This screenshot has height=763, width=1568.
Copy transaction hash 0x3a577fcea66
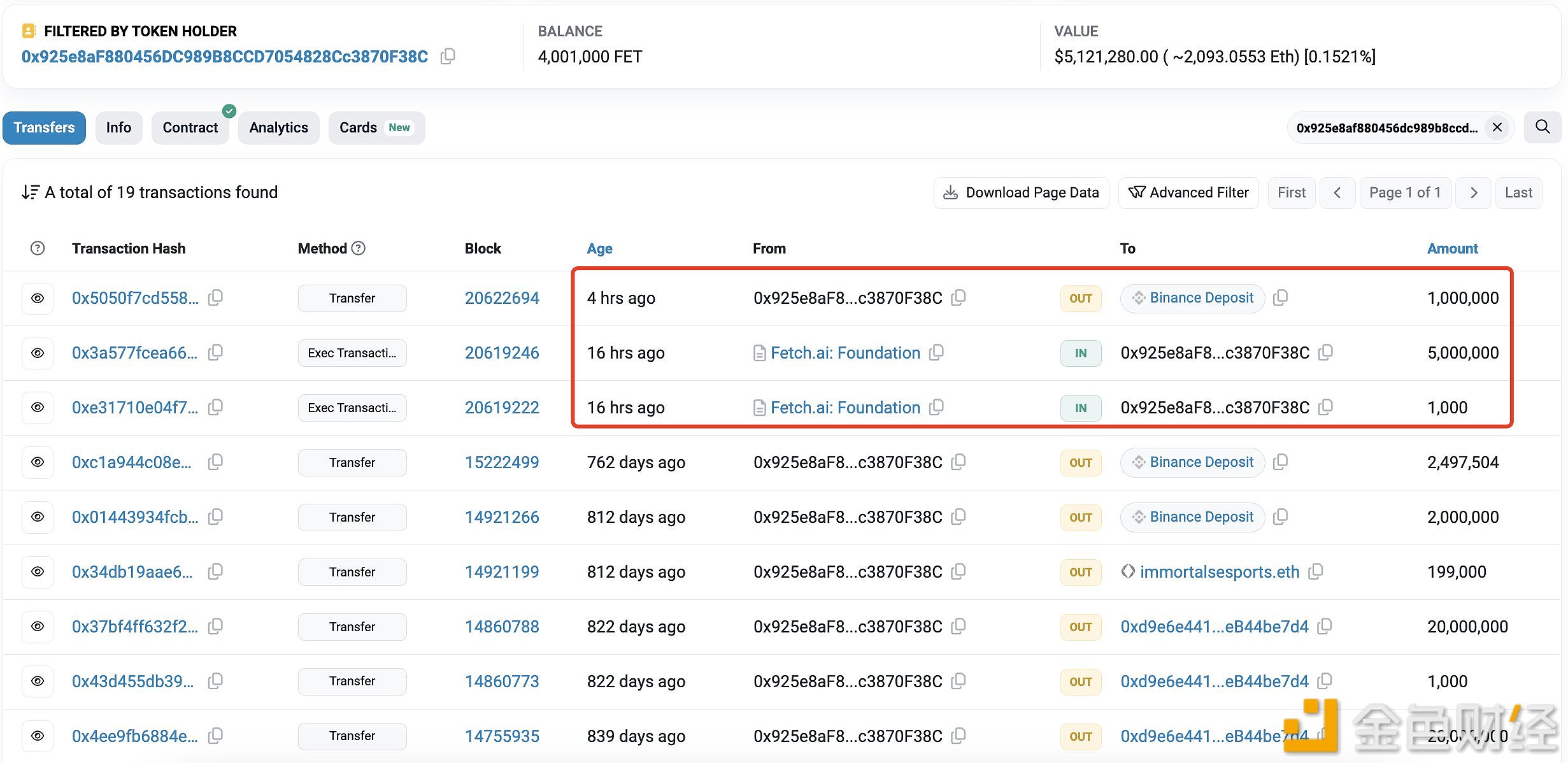coord(216,352)
